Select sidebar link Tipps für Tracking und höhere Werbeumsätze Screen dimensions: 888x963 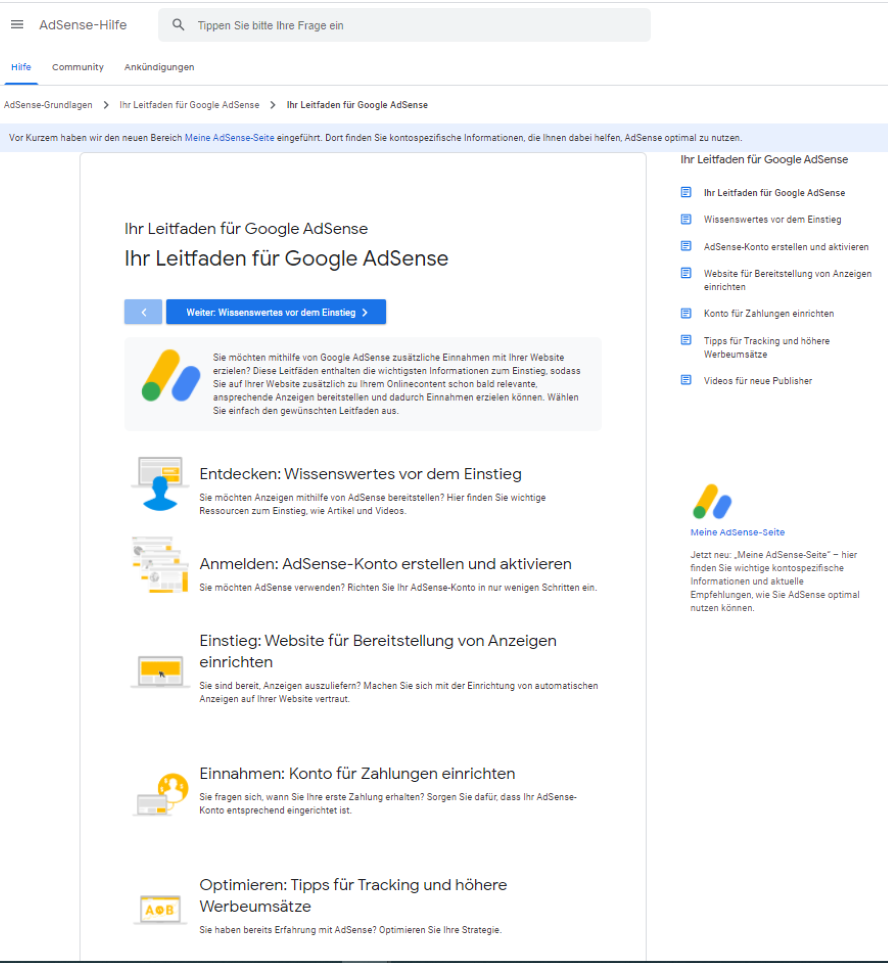click(767, 347)
